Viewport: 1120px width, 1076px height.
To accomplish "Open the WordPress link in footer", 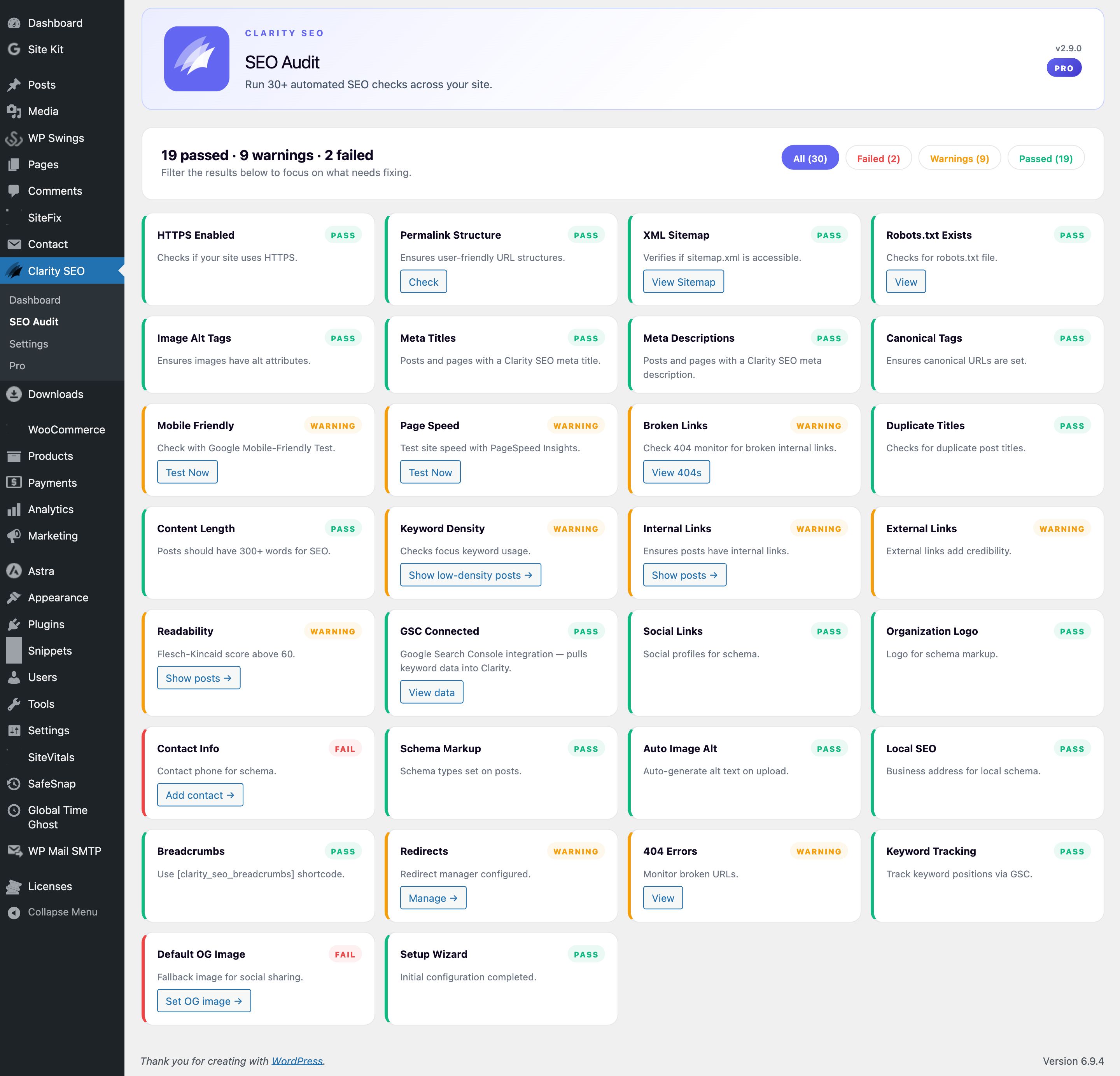I will 297,1060.
